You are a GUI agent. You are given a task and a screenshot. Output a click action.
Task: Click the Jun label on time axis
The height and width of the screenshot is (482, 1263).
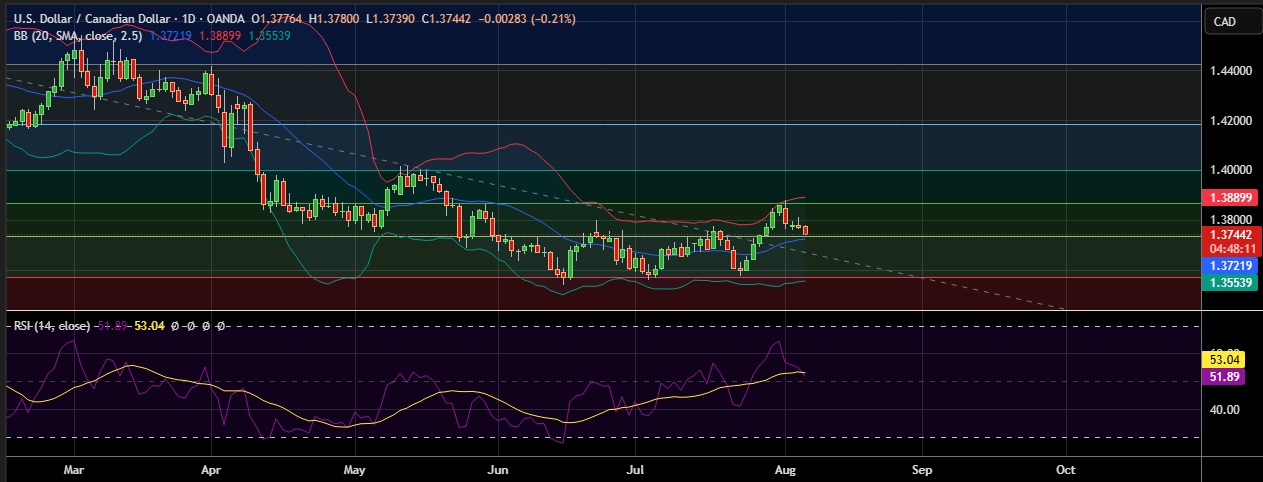(x=497, y=468)
